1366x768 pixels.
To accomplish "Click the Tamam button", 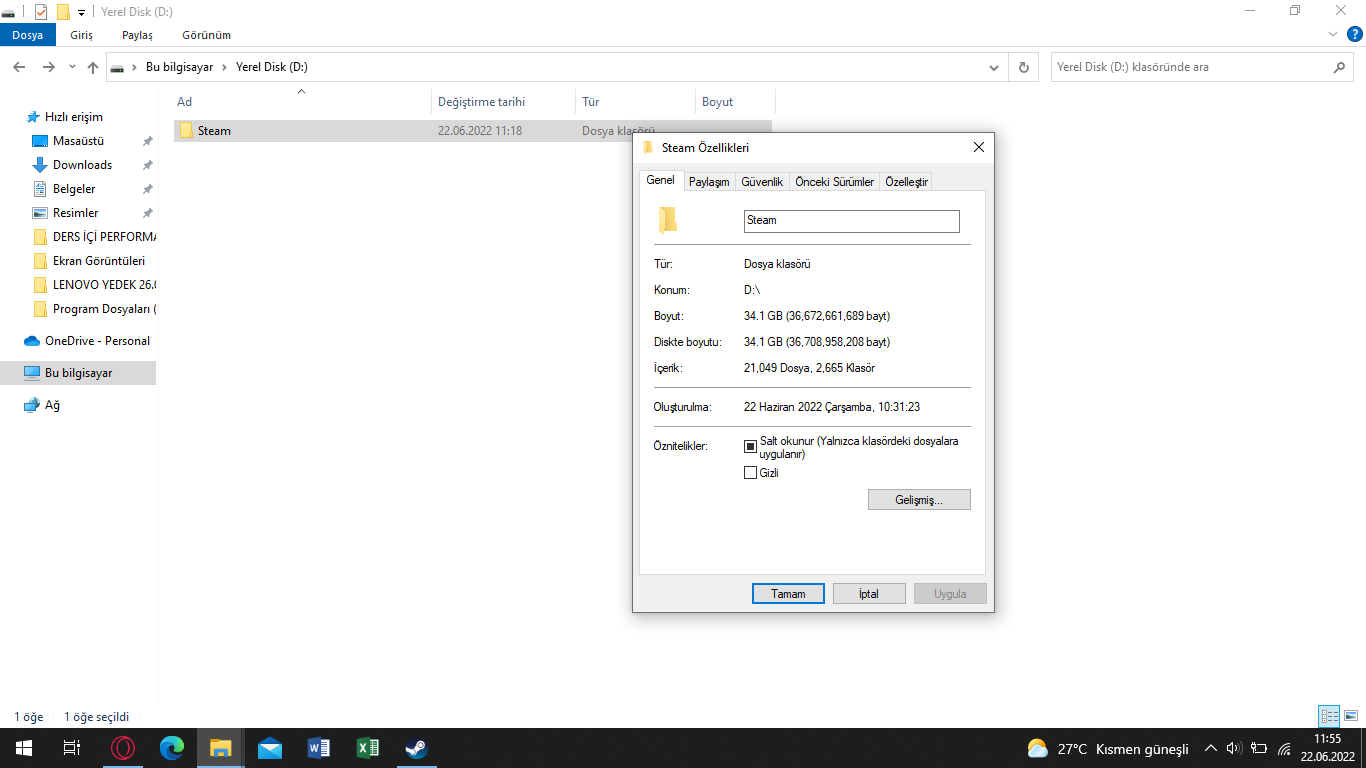I will [788, 593].
